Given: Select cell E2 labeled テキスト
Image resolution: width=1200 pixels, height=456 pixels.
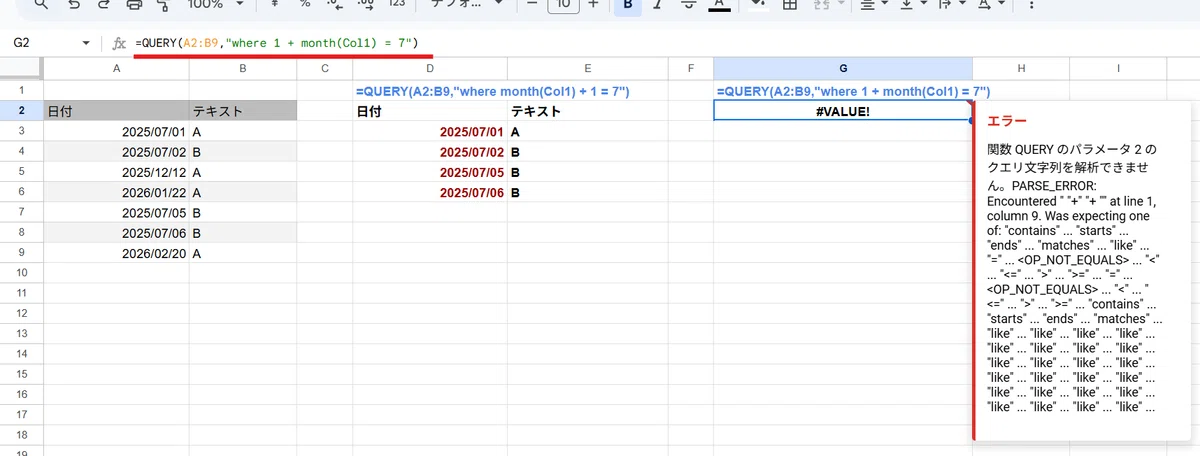Looking at the screenshot, I should (x=586, y=111).
